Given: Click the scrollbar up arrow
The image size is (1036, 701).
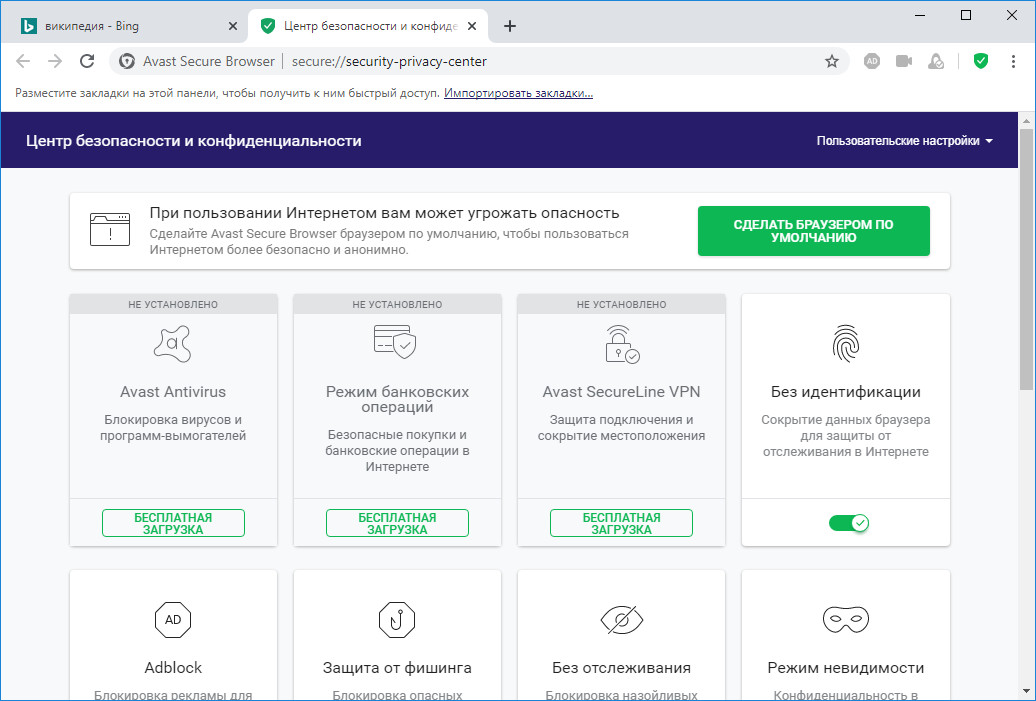Looking at the screenshot, I should (x=1025, y=121).
